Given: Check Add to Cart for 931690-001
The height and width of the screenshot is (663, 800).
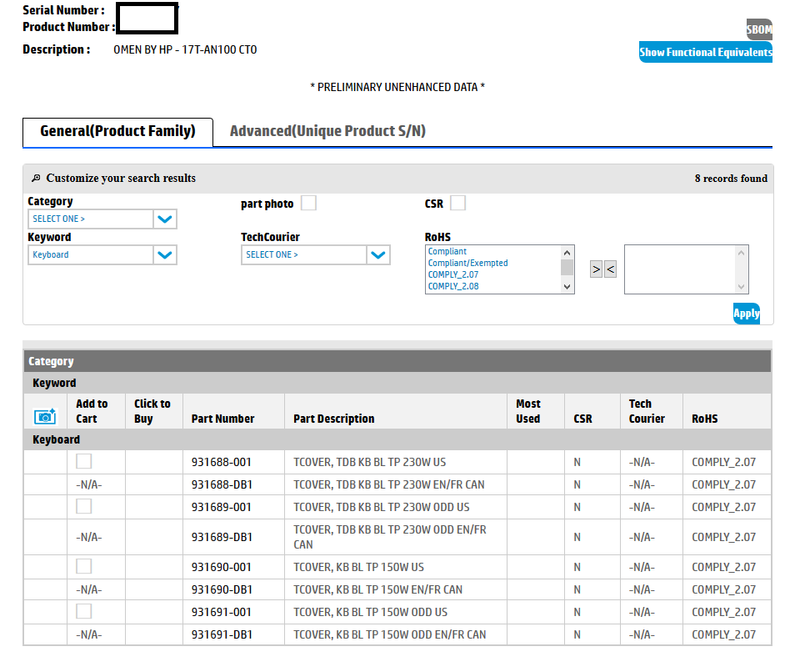Looking at the screenshot, I should (84, 567).
